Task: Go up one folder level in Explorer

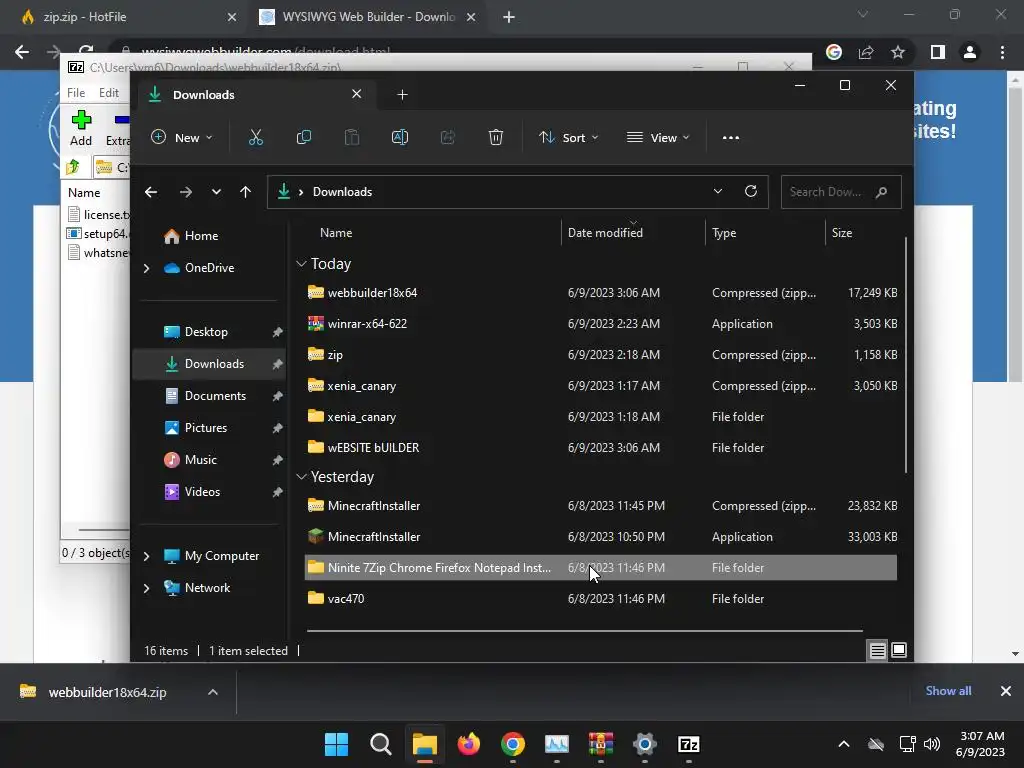Action: [x=246, y=192]
